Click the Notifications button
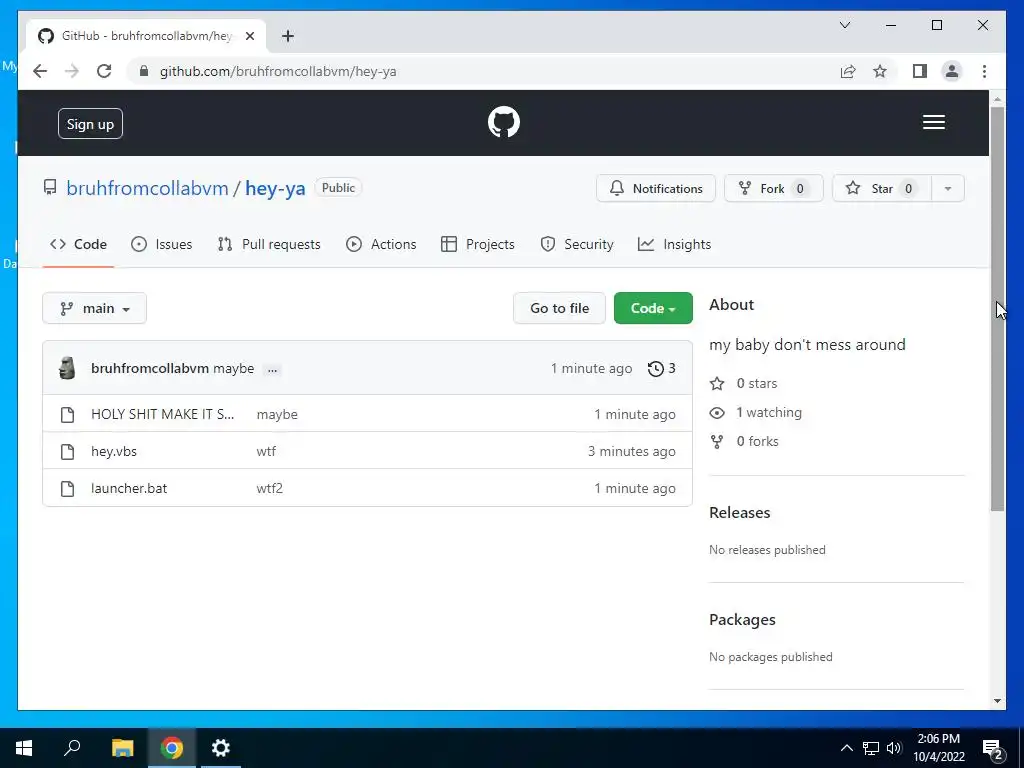Screen dimensions: 1024x768 (x=656, y=189)
